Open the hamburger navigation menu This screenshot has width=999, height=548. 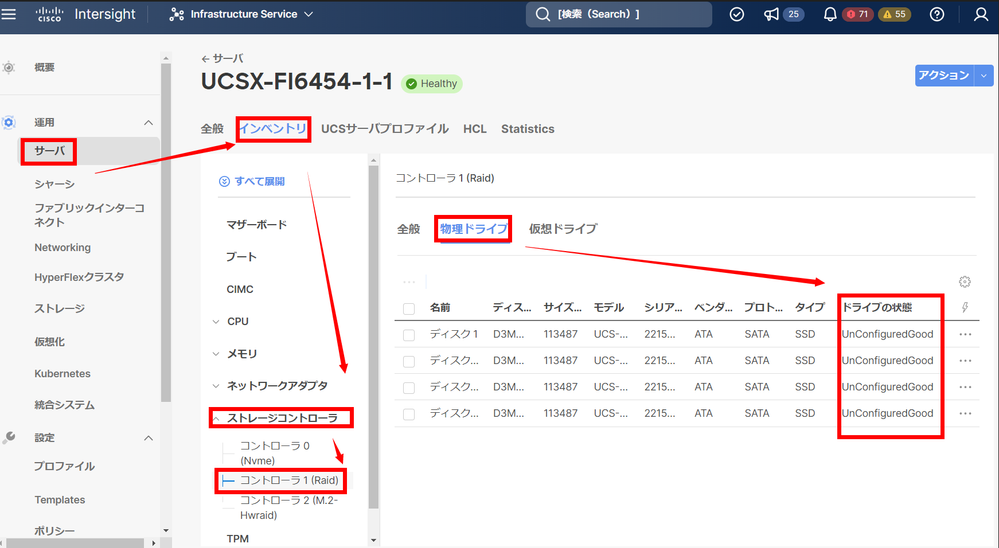click(9, 13)
